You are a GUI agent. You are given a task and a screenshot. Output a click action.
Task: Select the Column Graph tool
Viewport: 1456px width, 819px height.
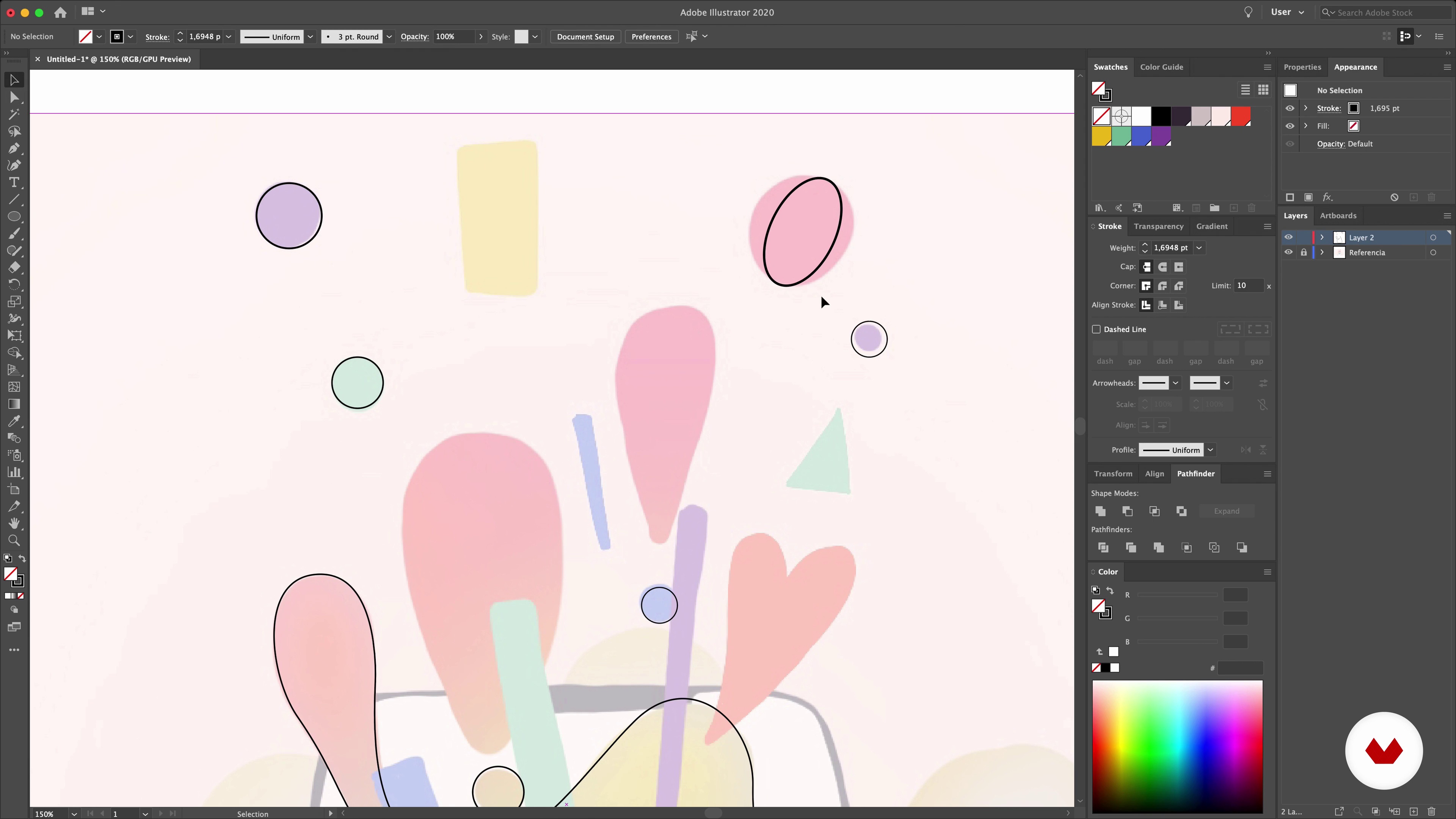pyautogui.click(x=14, y=472)
